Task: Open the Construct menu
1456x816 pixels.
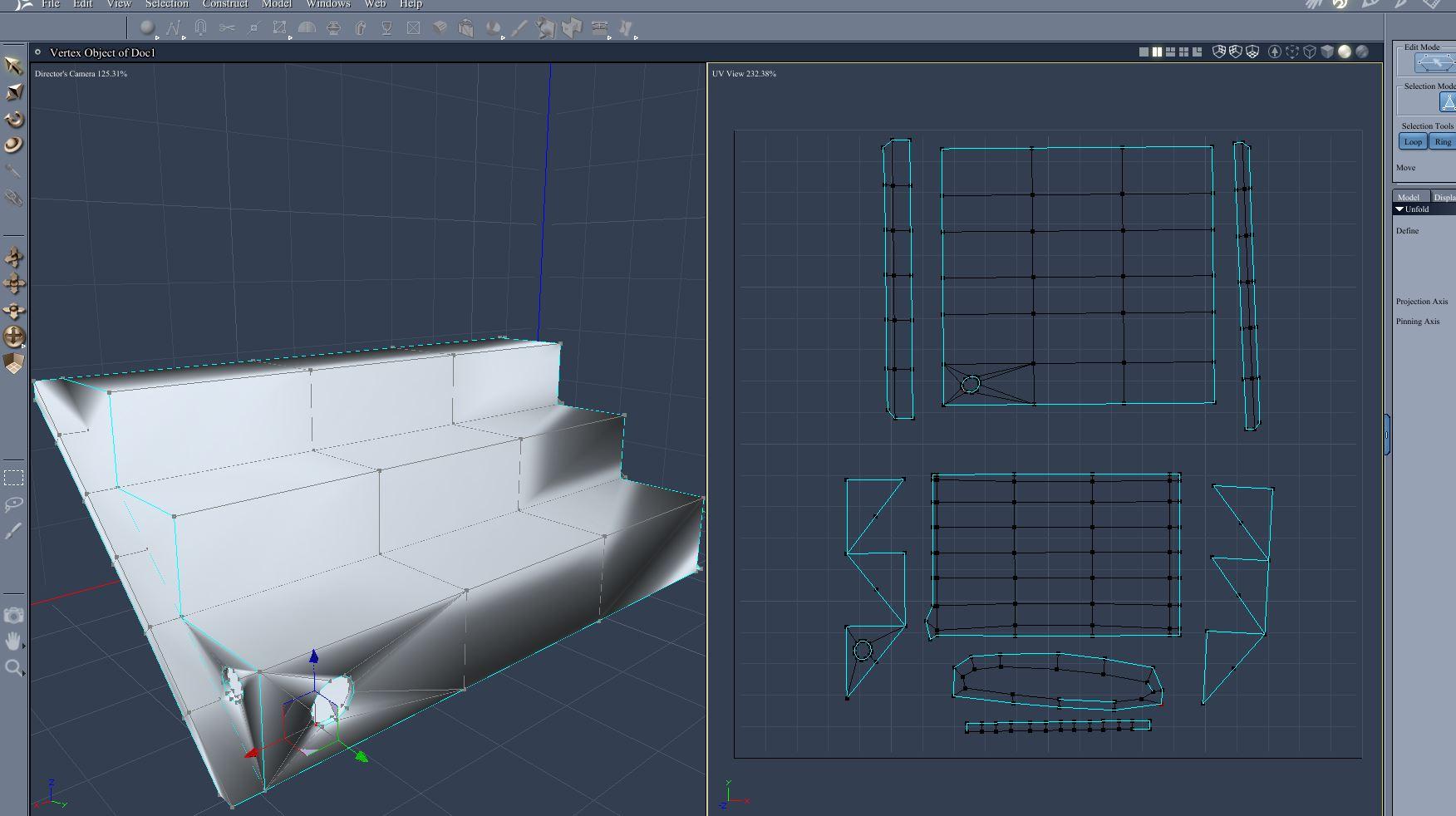Action: click(225, 4)
